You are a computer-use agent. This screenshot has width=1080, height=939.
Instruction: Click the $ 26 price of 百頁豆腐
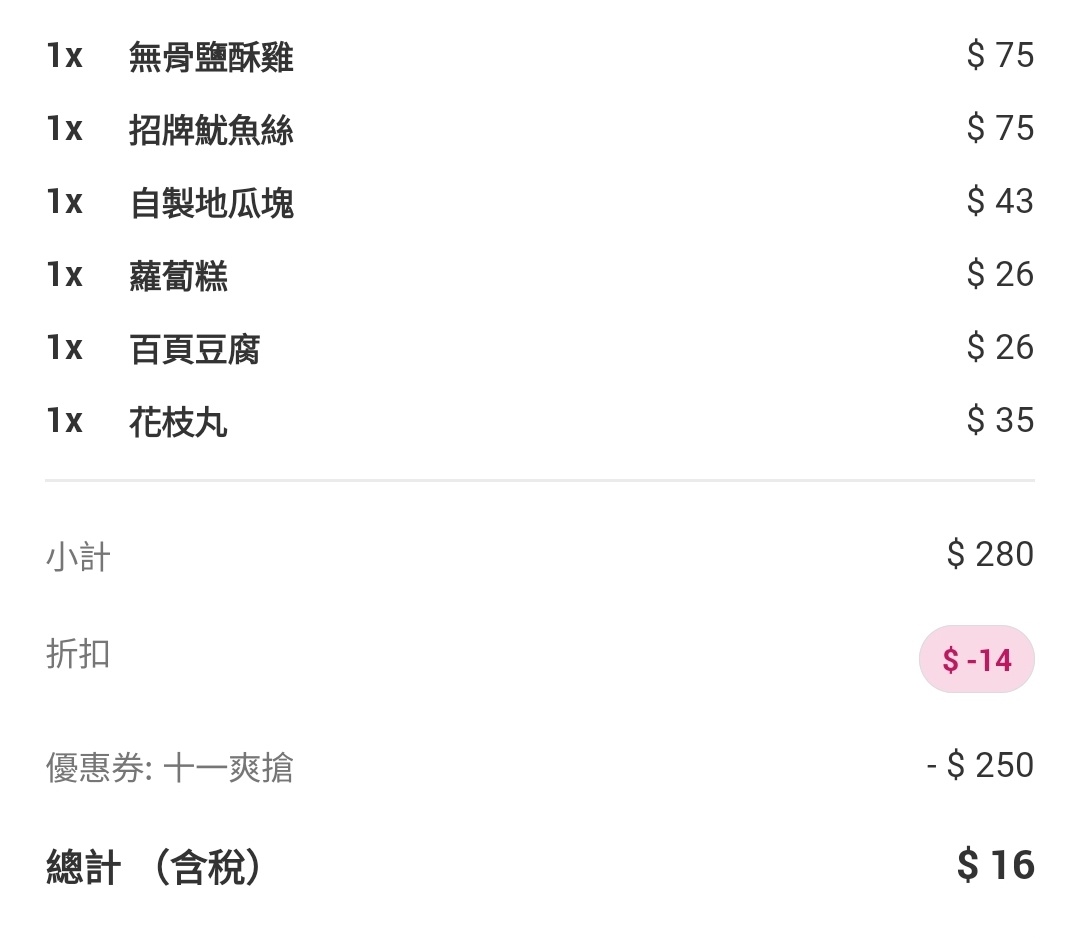[1000, 348]
